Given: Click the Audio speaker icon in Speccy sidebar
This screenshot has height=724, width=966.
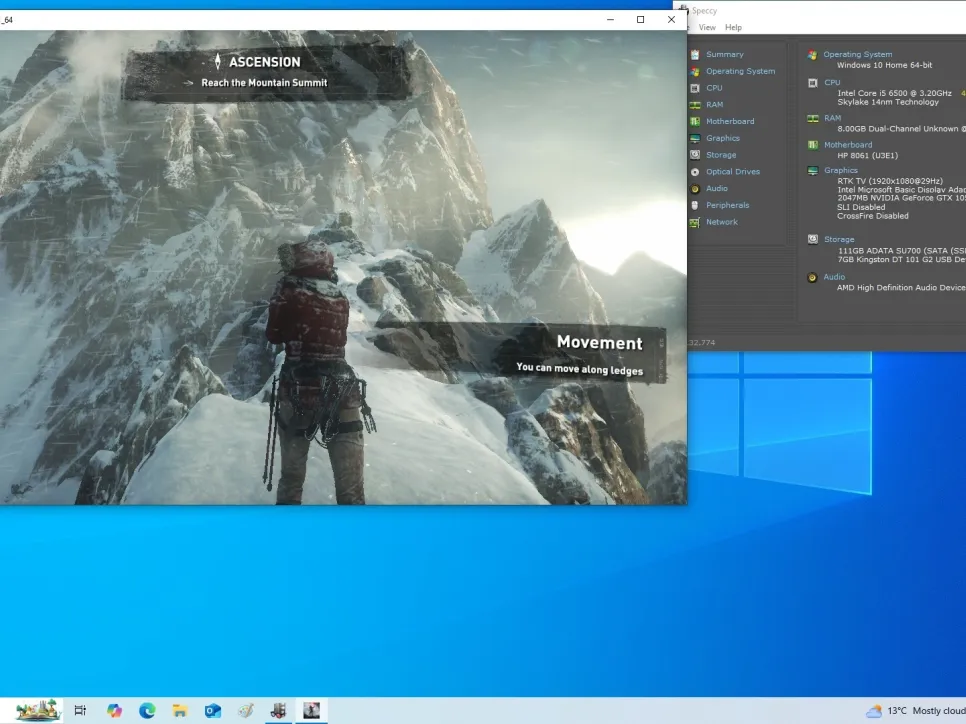Looking at the screenshot, I should point(695,189).
